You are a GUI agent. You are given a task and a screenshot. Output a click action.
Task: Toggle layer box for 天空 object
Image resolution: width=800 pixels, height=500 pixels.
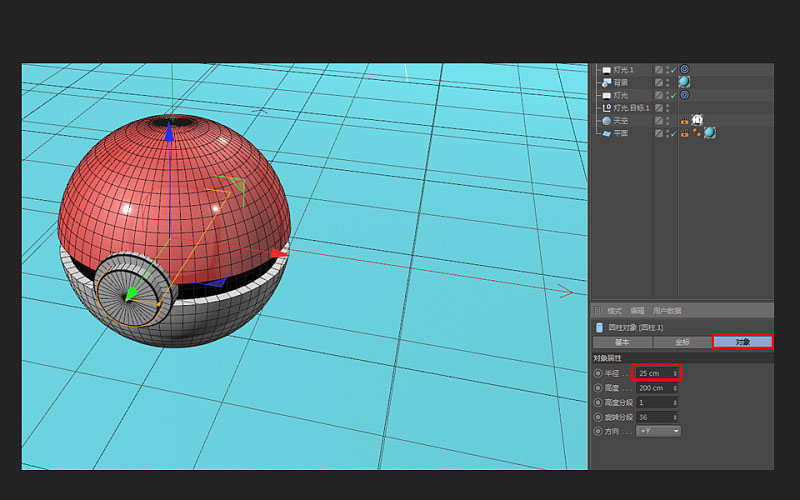pos(659,120)
